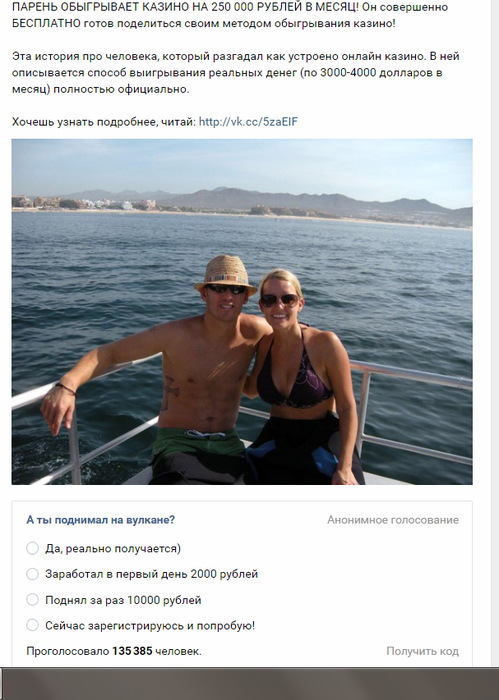Click option text "Поднял за раз 10000 рублей"
This screenshot has width=499, height=700.
click(123, 600)
